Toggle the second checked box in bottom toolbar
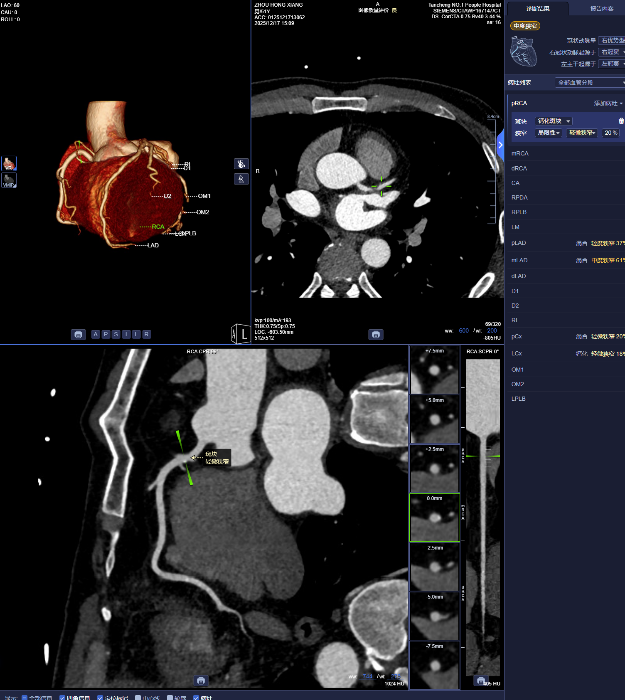Screen dimensions: 625x700 (63, 697)
